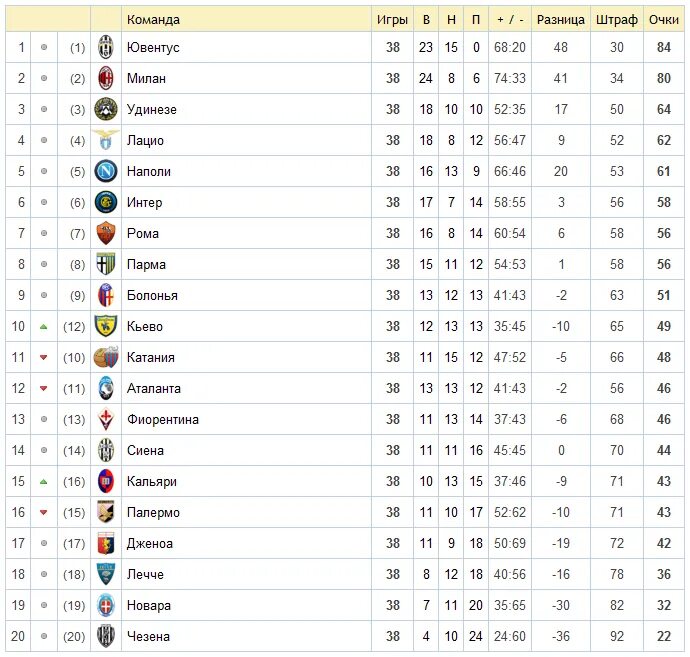
Task: Sort table by the Очки column header
Action: 663,19
